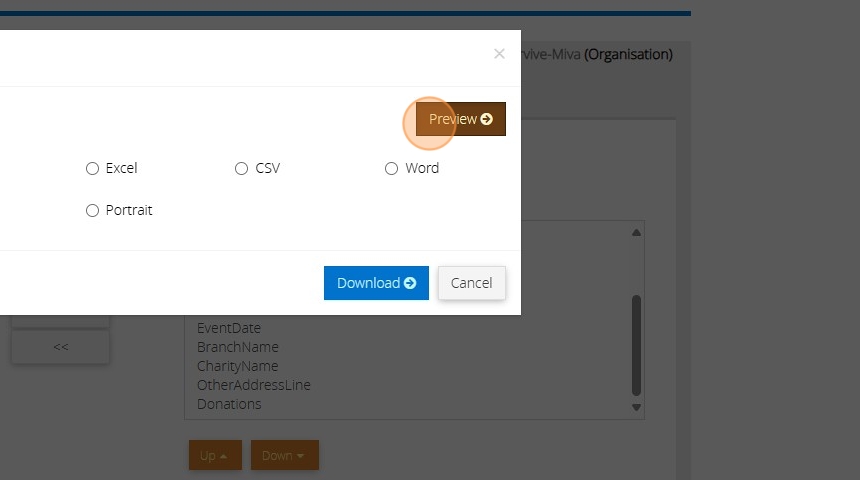Image resolution: width=860 pixels, height=480 pixels.
Task: Click the list scrollbar thumb
Action: tap(636, 345)
